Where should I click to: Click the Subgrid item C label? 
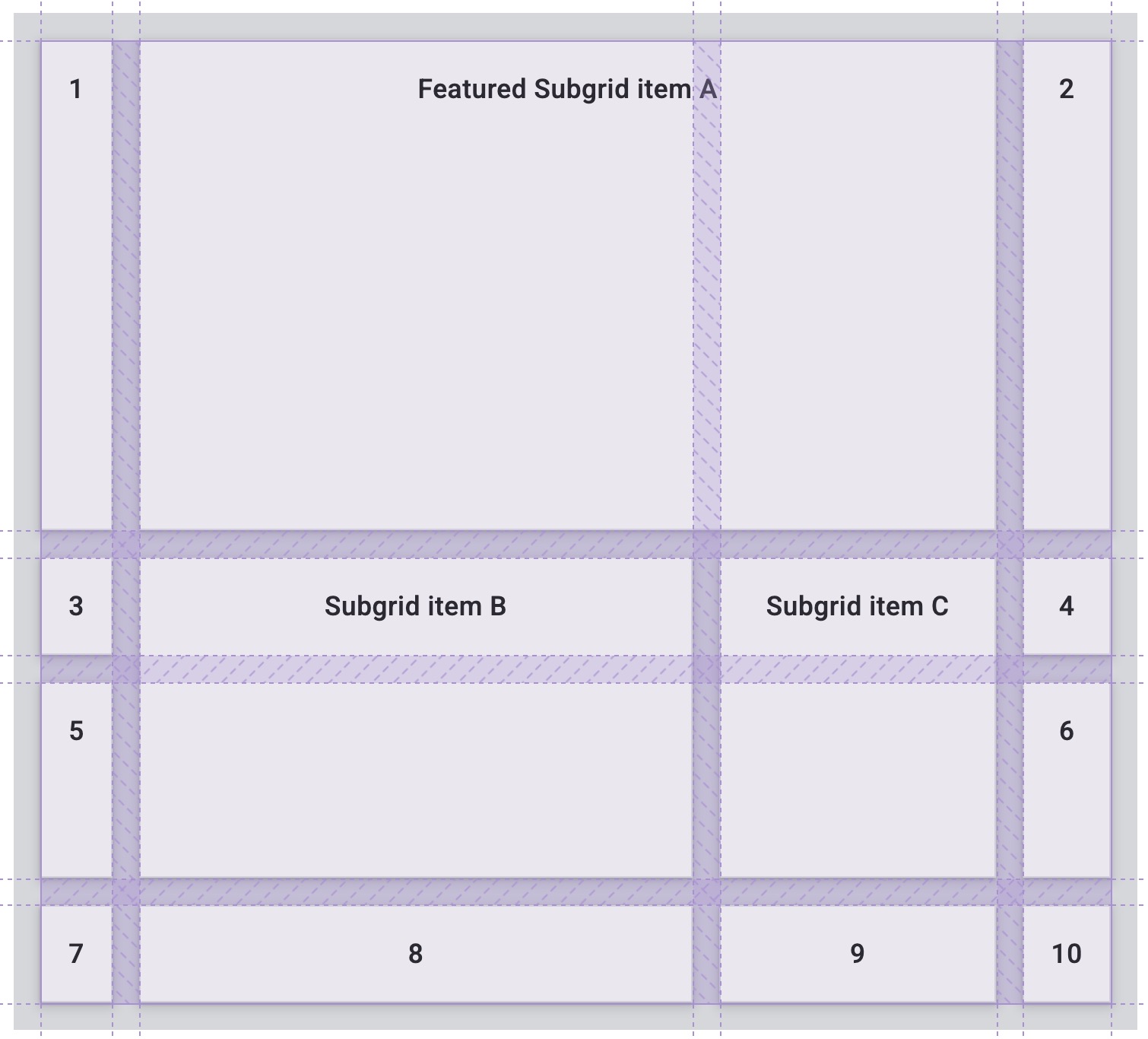(x=857, y=606)
